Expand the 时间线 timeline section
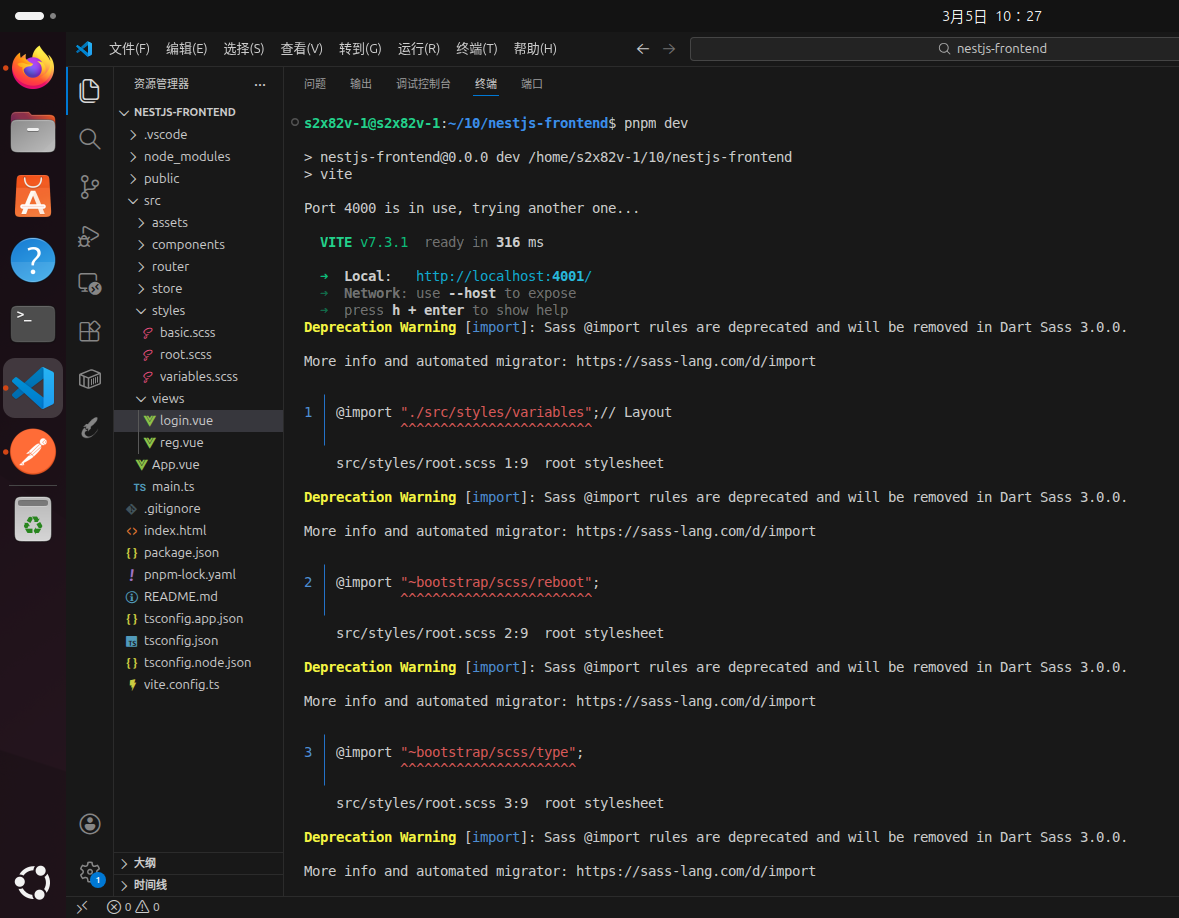This screenshot has width=1179, height=918. tap(150, 885)
